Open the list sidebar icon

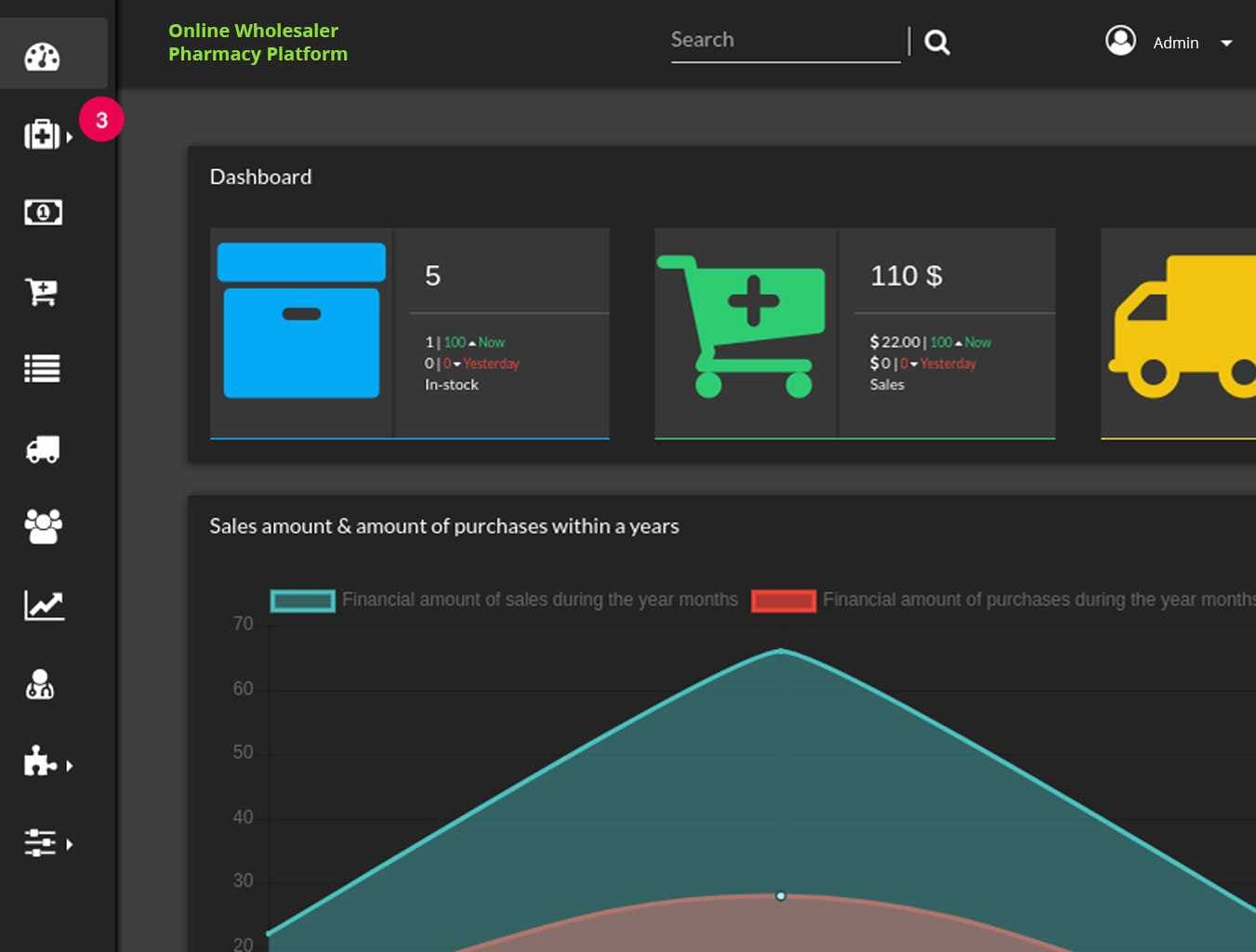coord(43,369)
